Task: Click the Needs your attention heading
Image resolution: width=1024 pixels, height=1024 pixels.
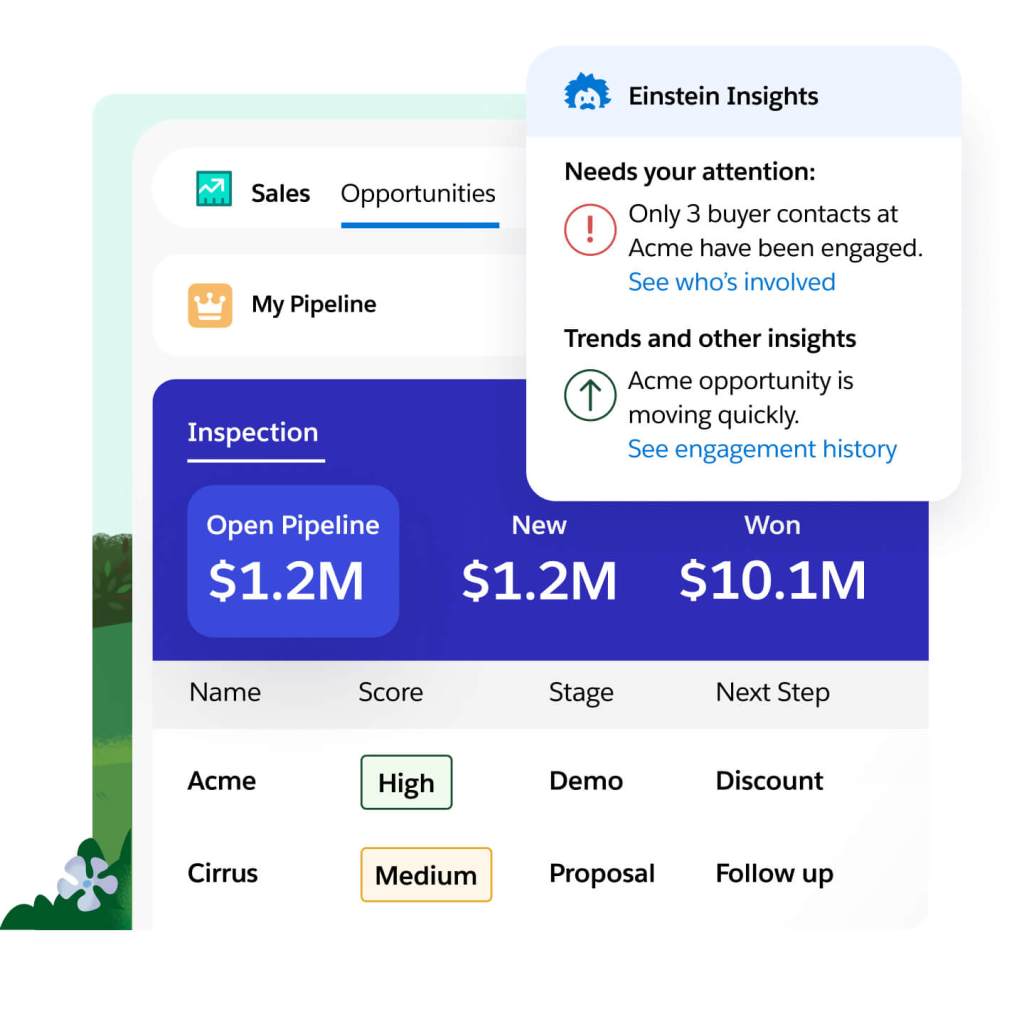Action: (x=690, y=172)
